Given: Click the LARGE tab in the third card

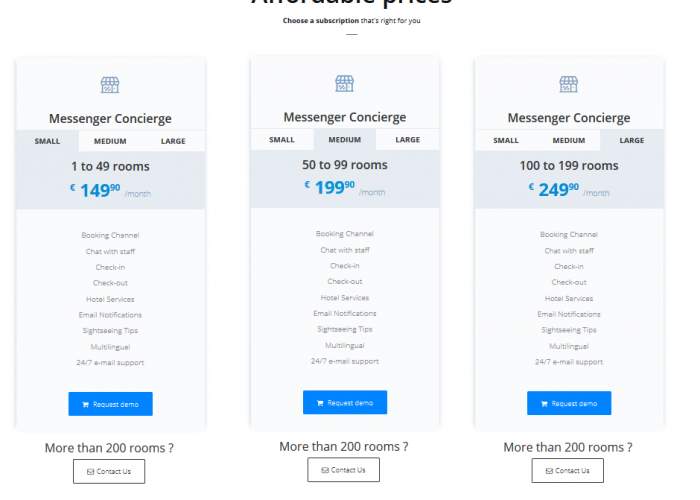Looking at the screenshot, I should pos(632,141).
